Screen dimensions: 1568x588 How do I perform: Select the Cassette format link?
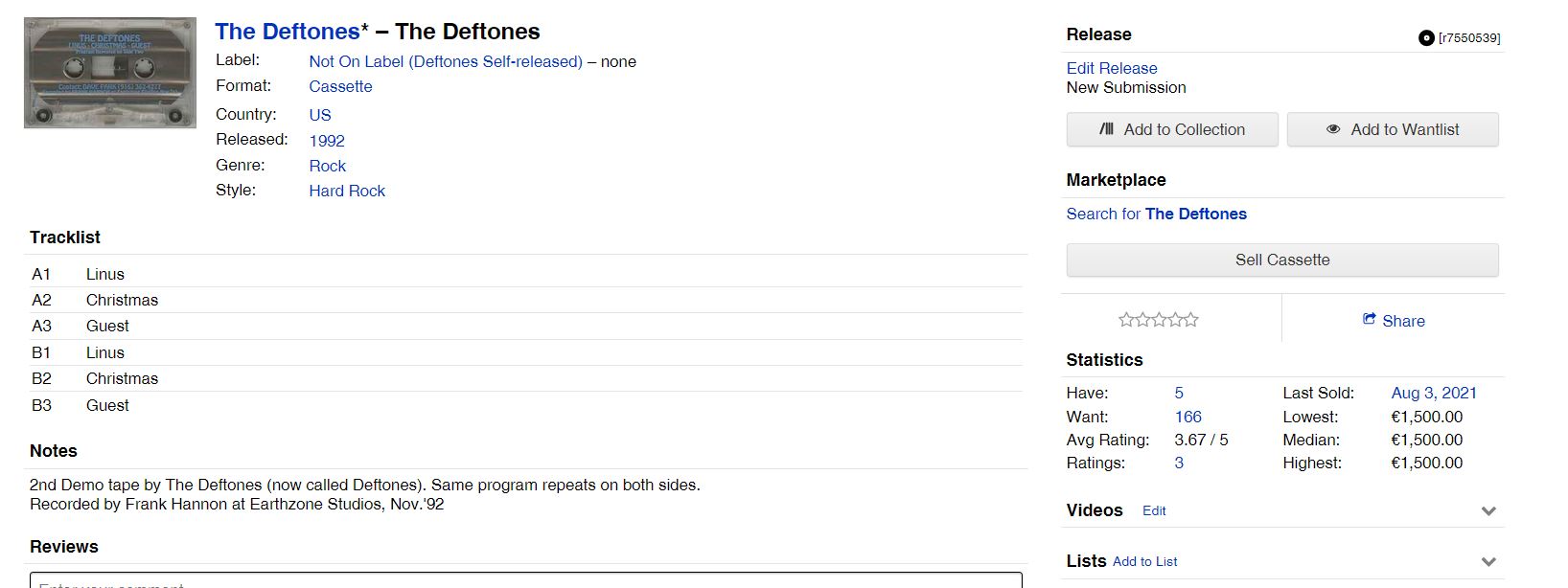pos(340,86)
